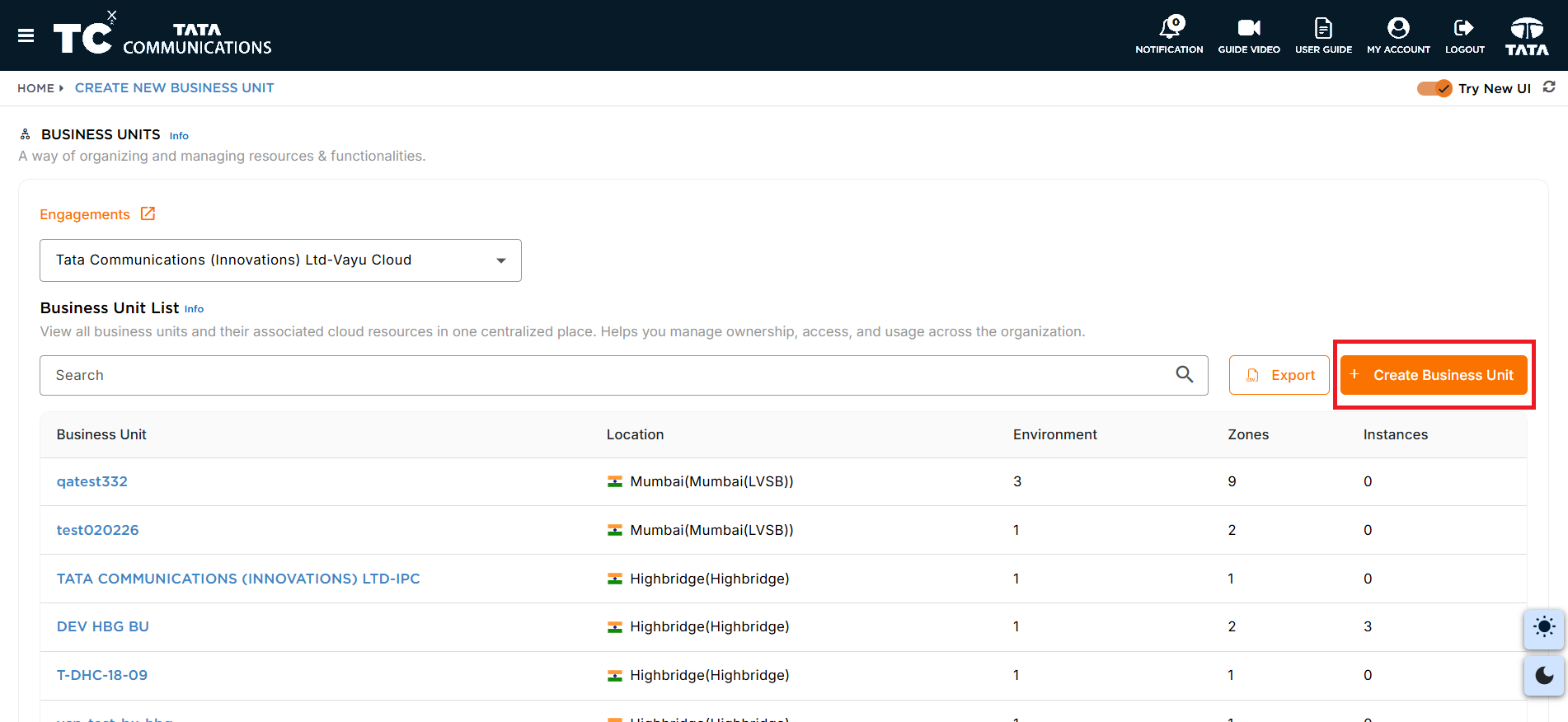Image resolution: width=1568 pixels, height=722 pixels.
Task: Switch to dark theme moon icon
Action: [1544, 676]
